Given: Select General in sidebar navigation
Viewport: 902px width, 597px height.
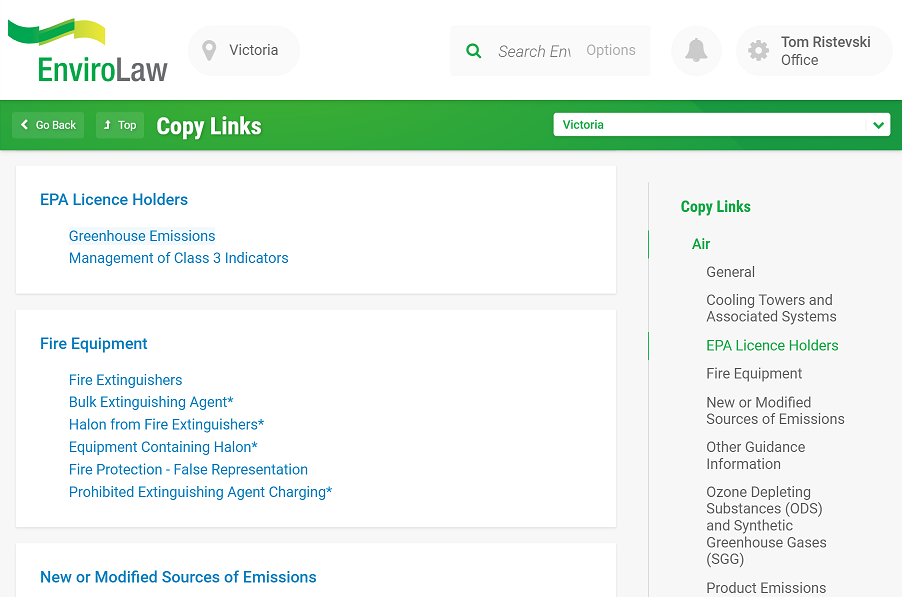Looking at the screenshot, I should point(731,272).
